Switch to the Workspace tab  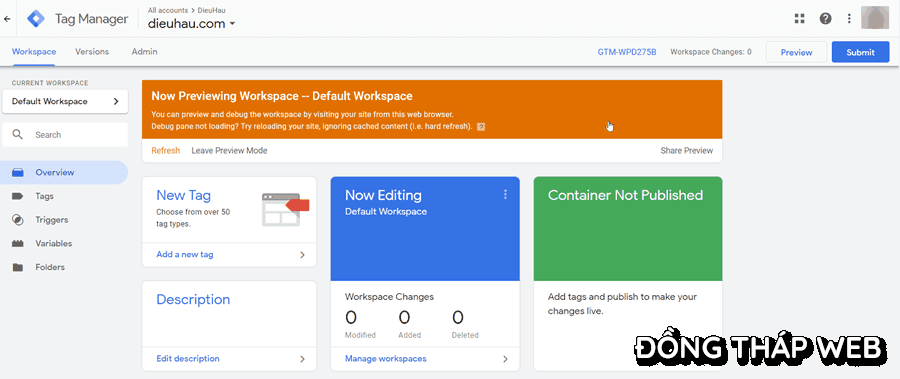[x=34, y=52]
